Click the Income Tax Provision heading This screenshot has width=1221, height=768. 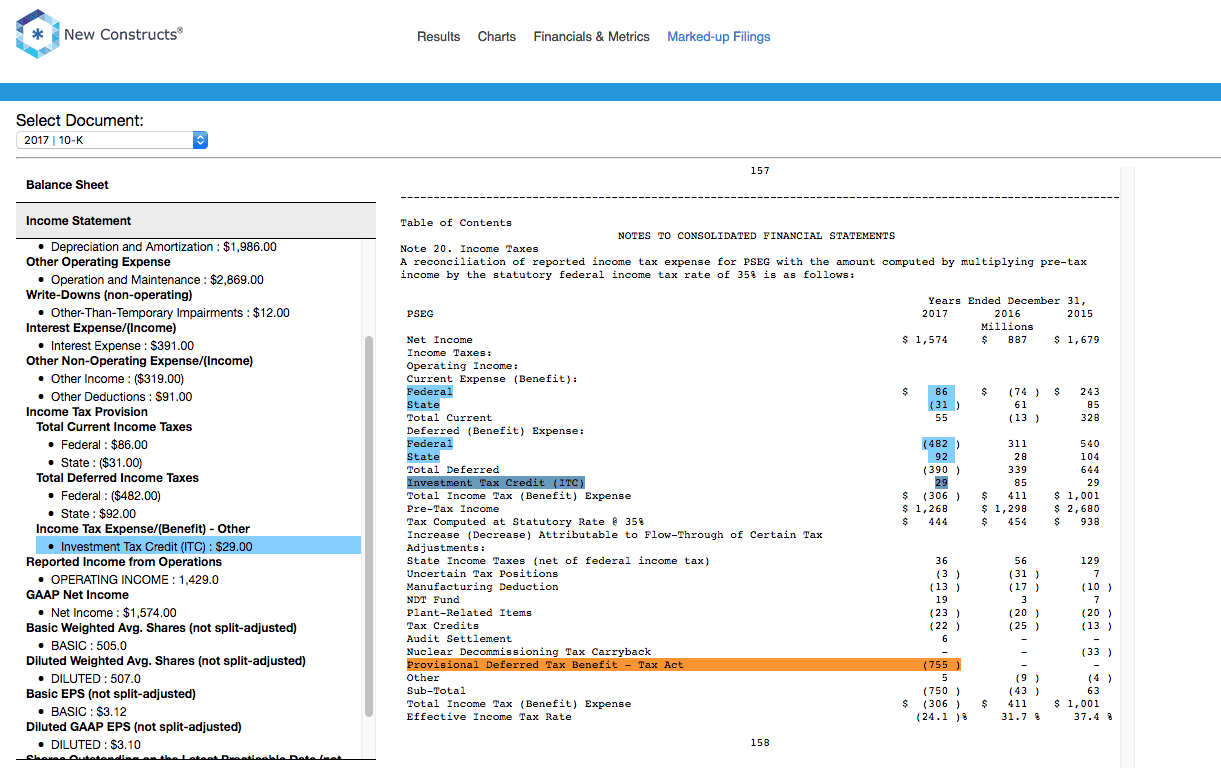pyautogui.click(x=87, y=412)
